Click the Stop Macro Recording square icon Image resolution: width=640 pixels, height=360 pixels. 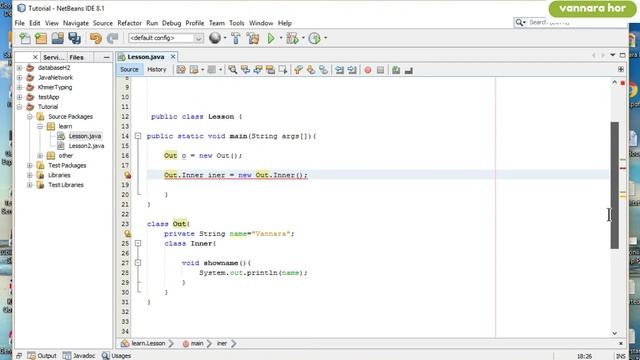point(380,70)
